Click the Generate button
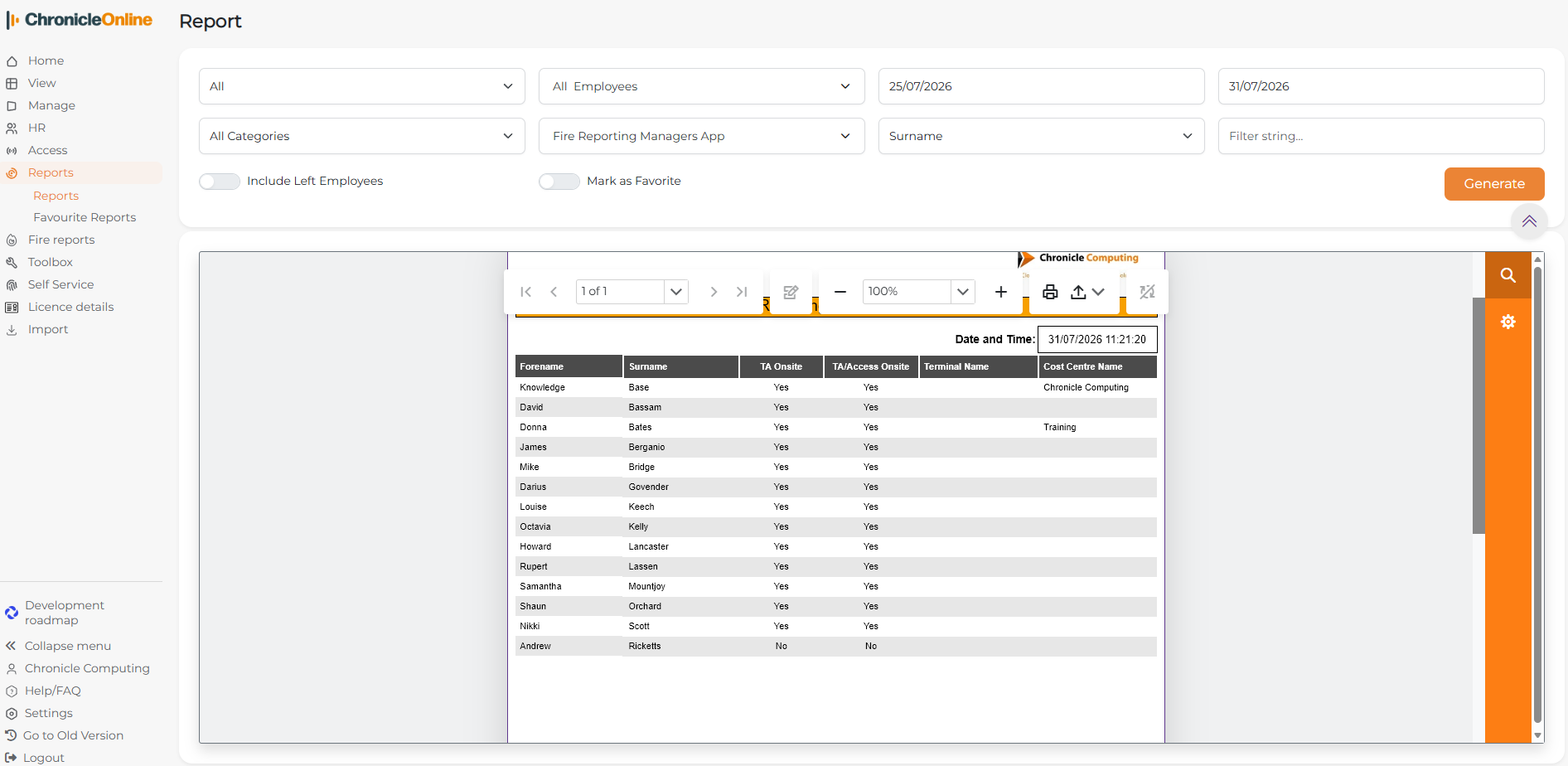 [x=1494, y=184]
